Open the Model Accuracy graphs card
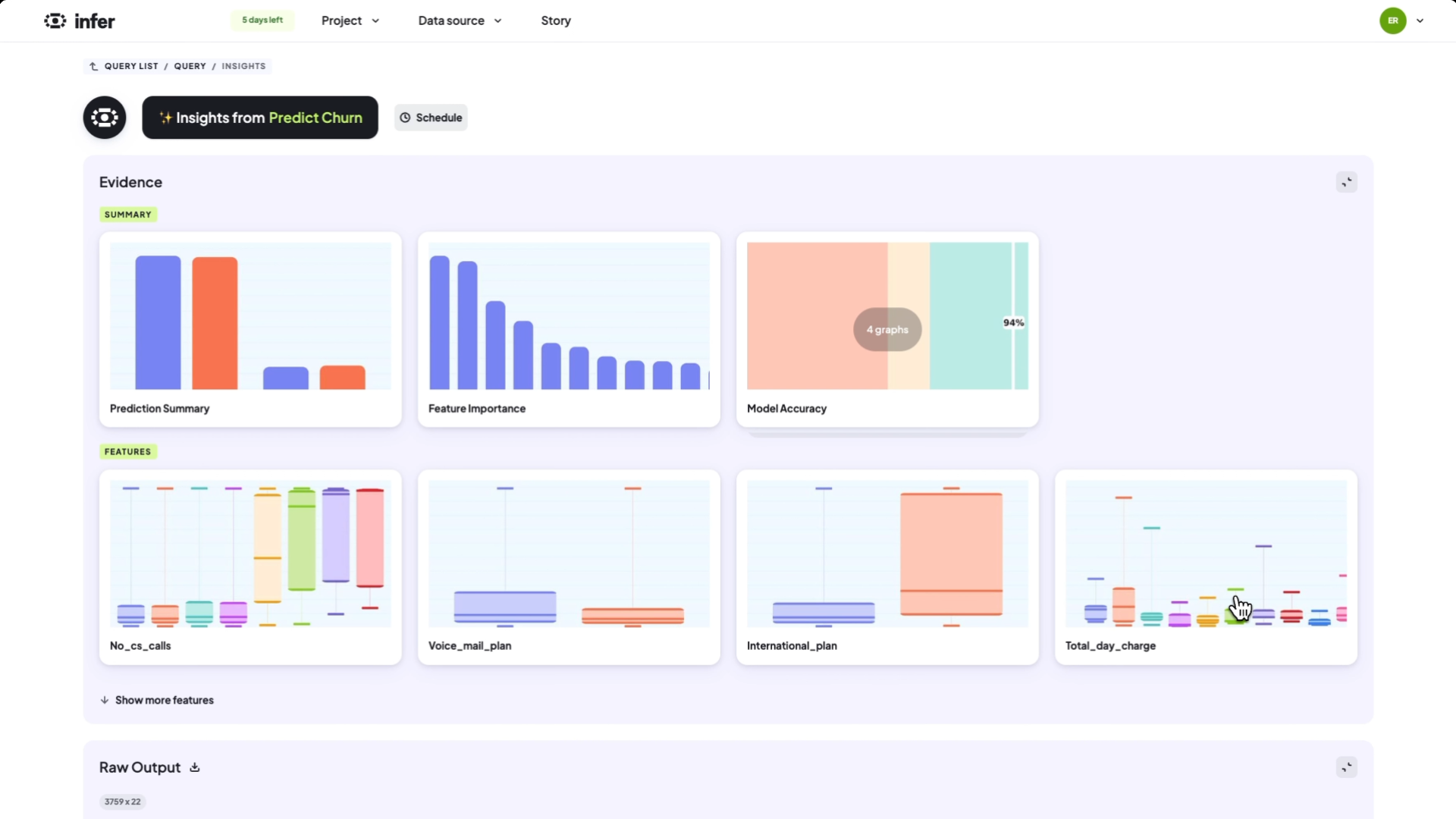The image size is (1456, 819). tap(887, 329)
